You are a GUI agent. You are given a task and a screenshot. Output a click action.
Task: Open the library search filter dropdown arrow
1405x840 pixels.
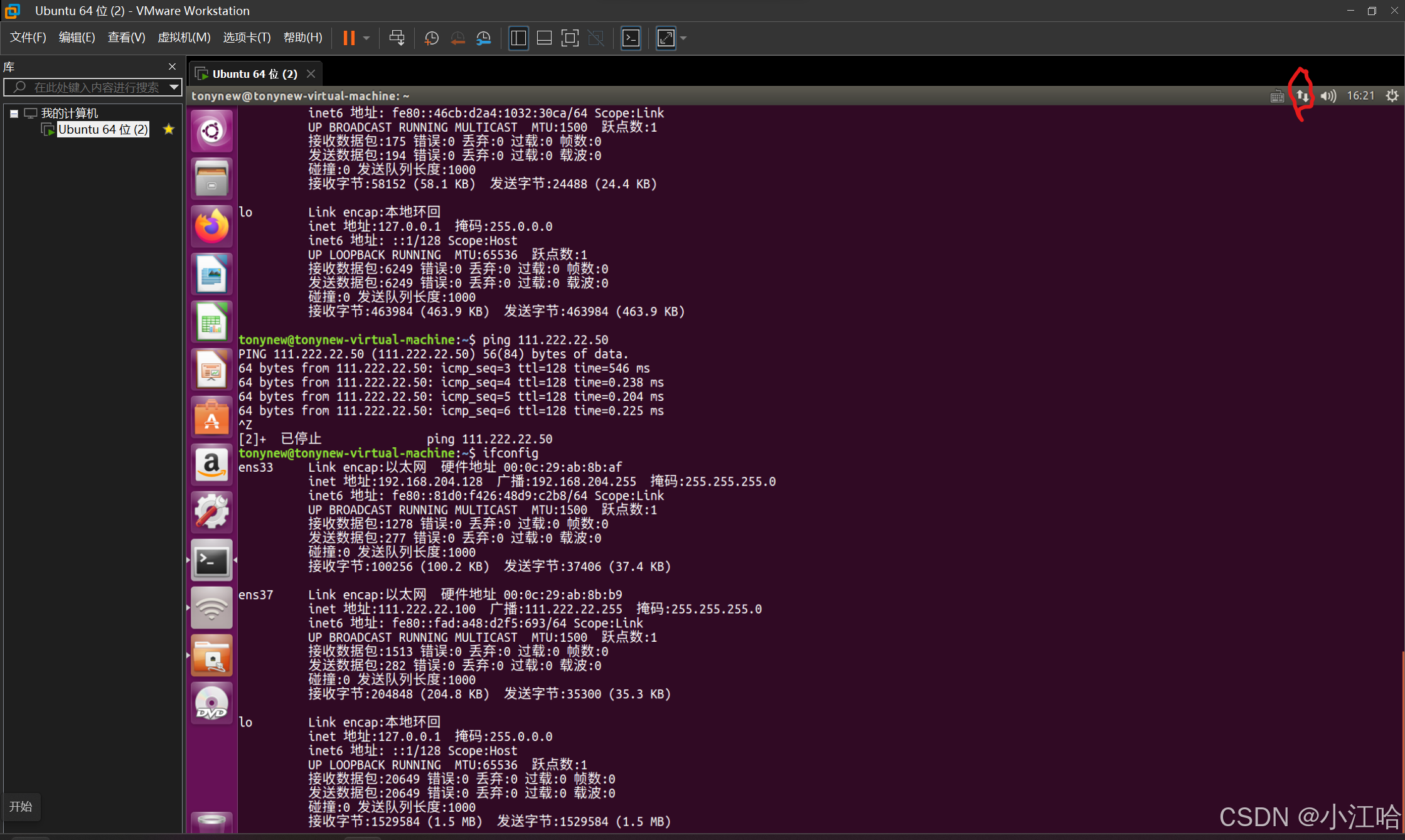pyautogui.click(x=174, y=87)
